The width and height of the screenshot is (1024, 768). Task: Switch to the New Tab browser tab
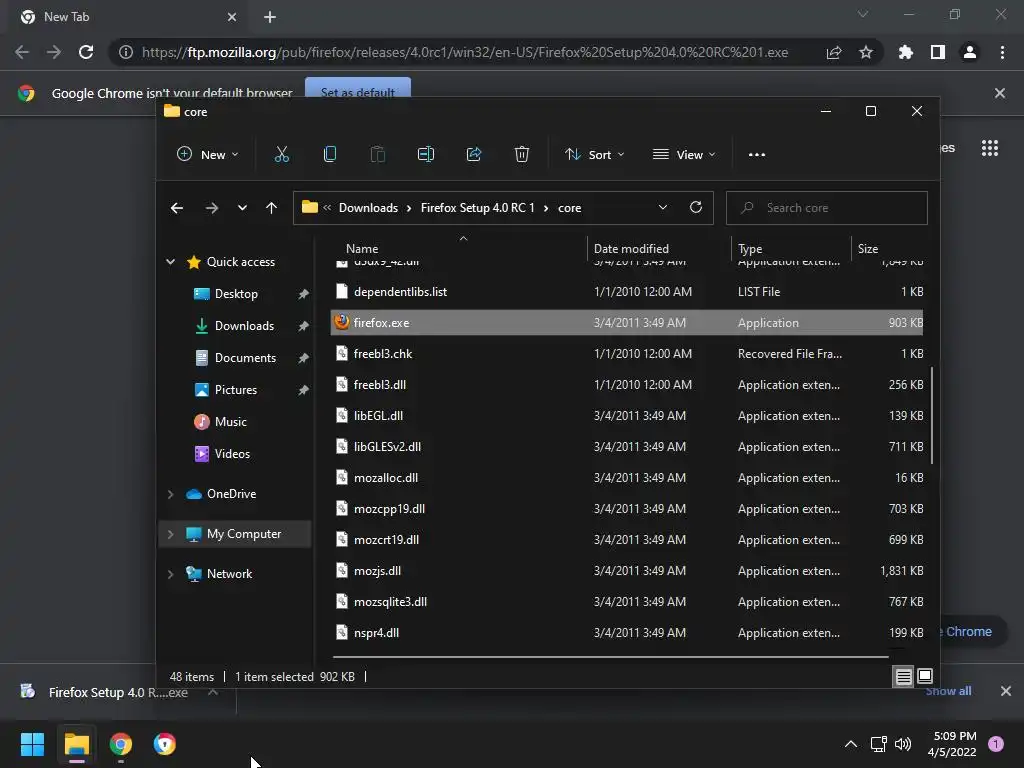pos(127,17)
